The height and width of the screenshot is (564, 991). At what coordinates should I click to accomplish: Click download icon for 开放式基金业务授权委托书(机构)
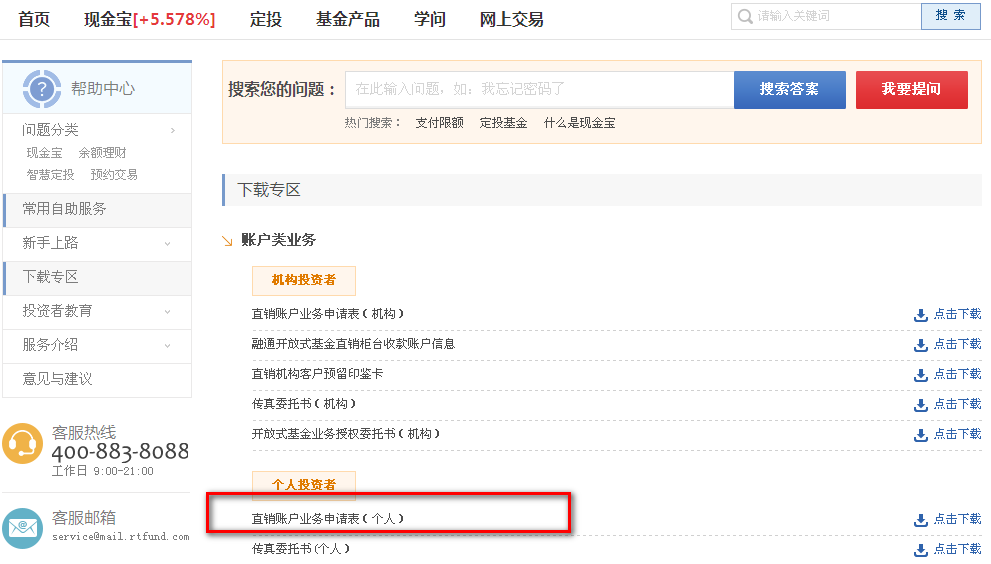[921, 435]
